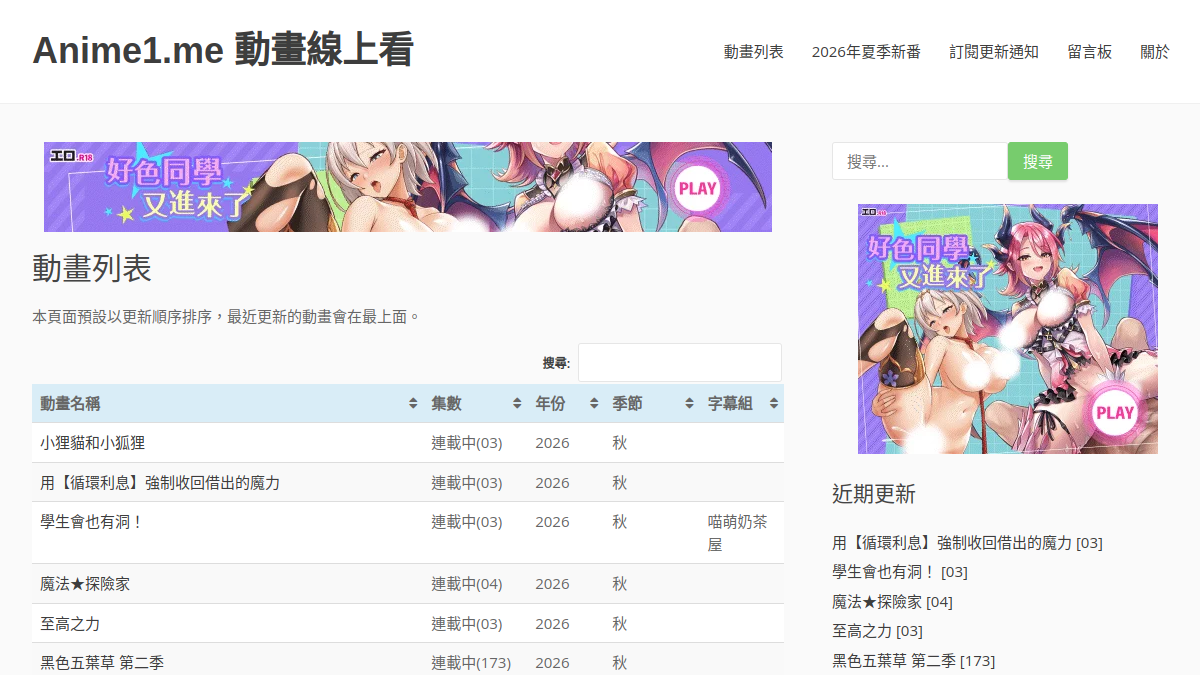Open 小狸貓和小狐狸 in the anime table
This screenshot has width=1200, height=675.
tap(93, 443)
